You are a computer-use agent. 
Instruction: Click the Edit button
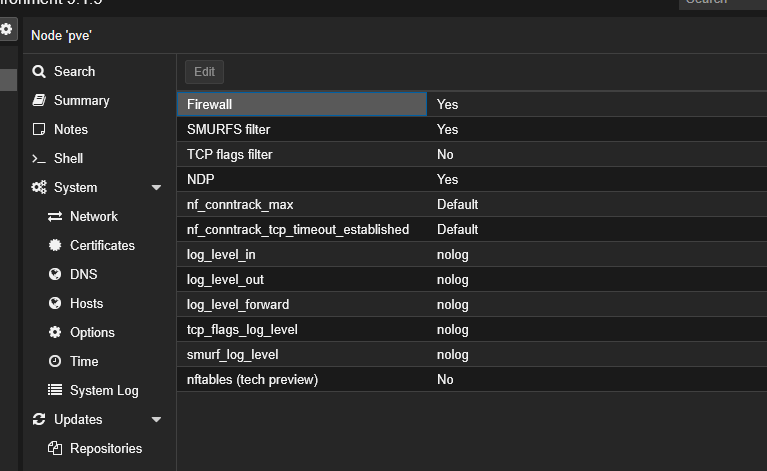point(204,72)
